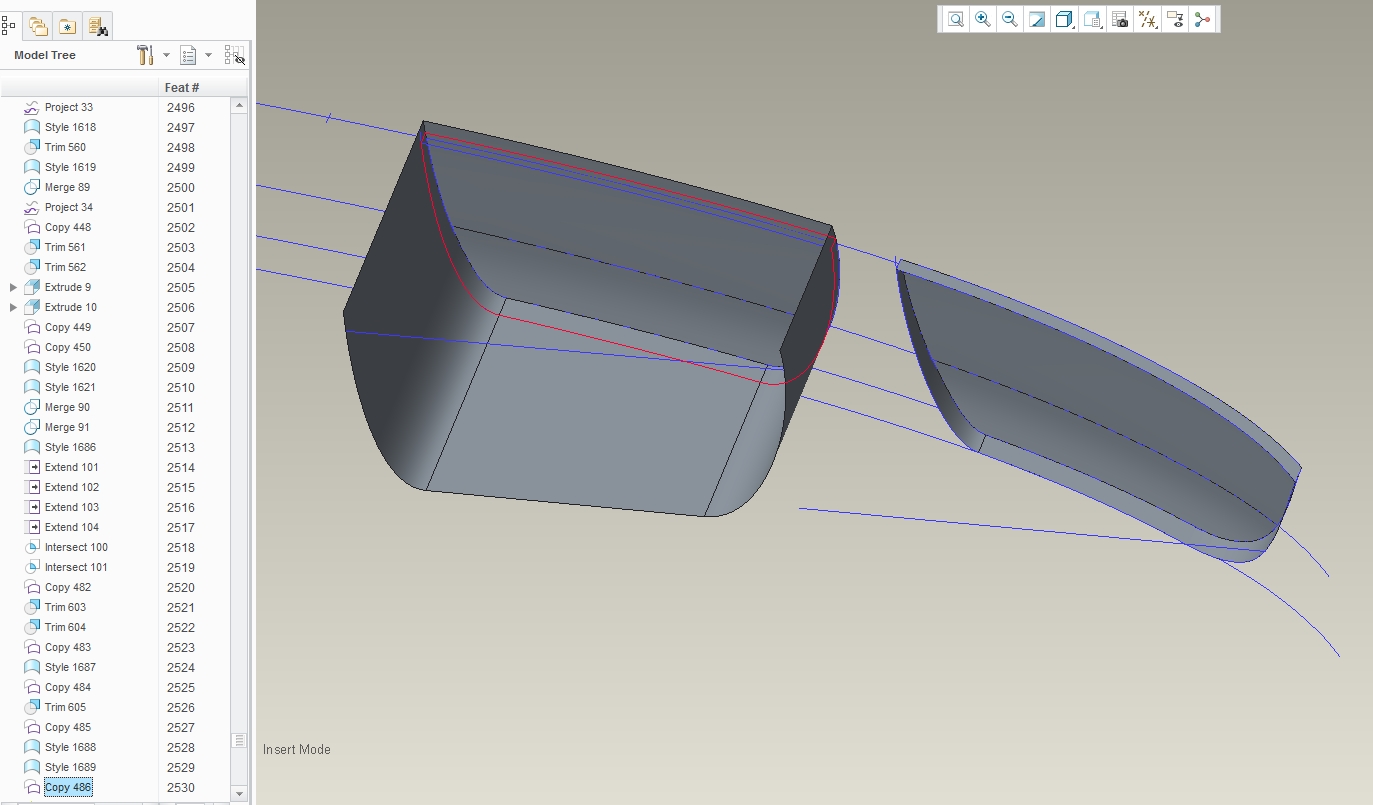1373x805 pixels.
Task: Open the dropdown arrow beside list icon
Action: 208,55
